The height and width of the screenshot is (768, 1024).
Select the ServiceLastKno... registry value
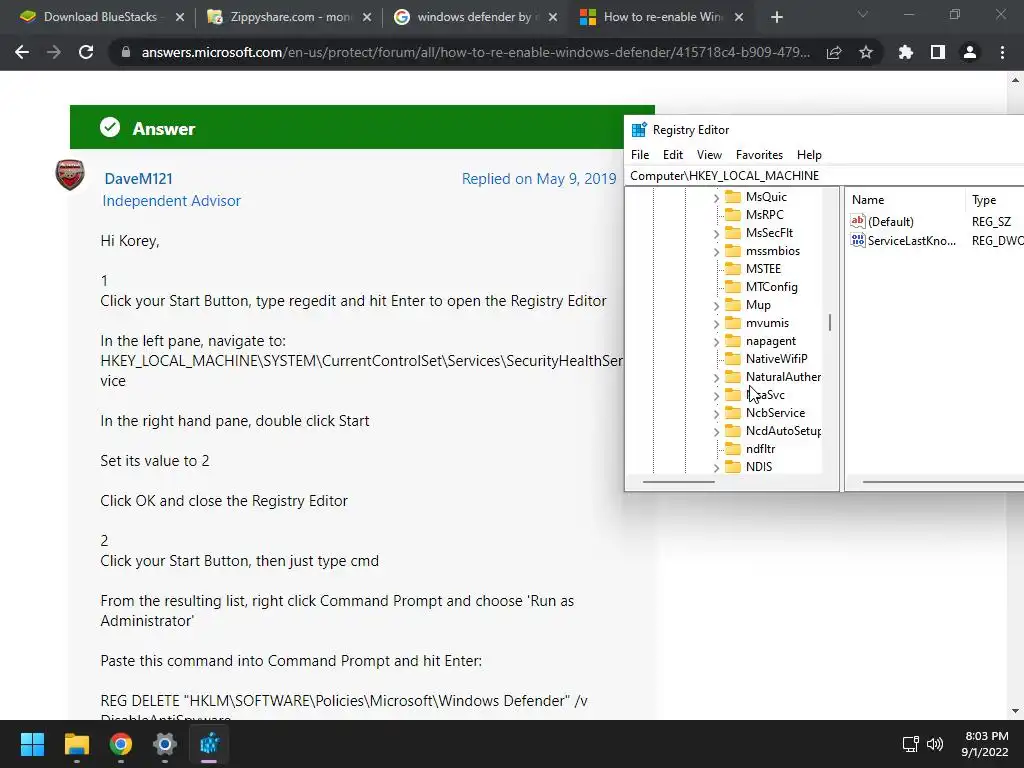[x=912, y=241]
